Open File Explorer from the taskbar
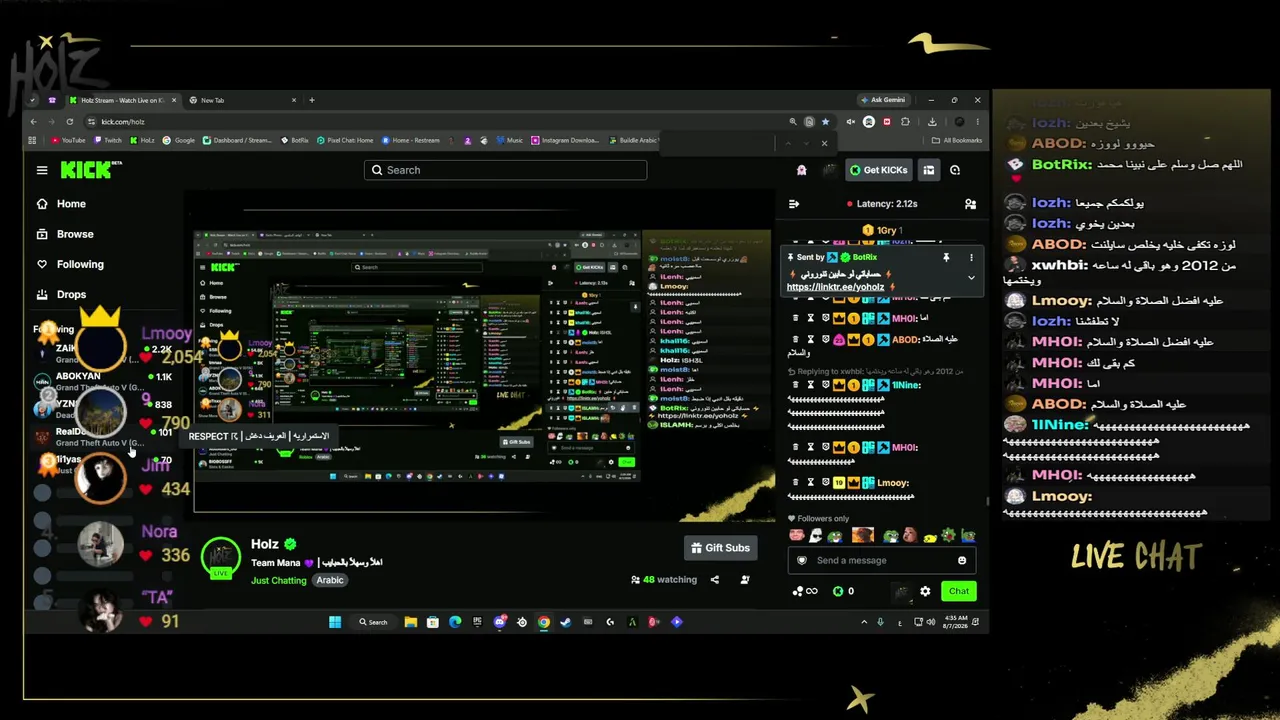This screenshot has width=1280, height=720. 410,622
